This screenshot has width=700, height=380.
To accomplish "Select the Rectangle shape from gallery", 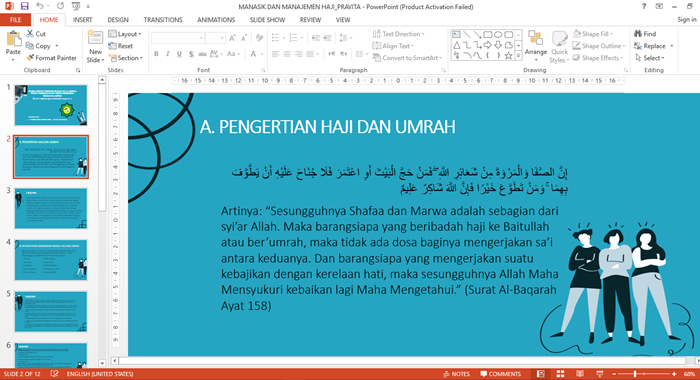I will pos(488,34).
